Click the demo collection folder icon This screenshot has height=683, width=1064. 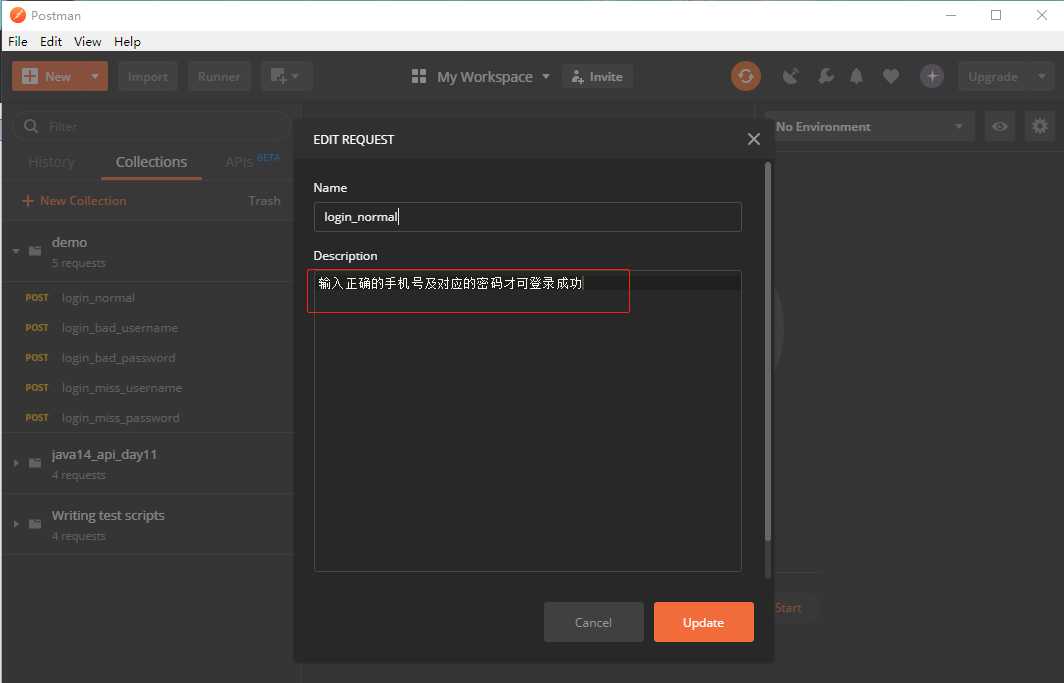coord(35,251)
